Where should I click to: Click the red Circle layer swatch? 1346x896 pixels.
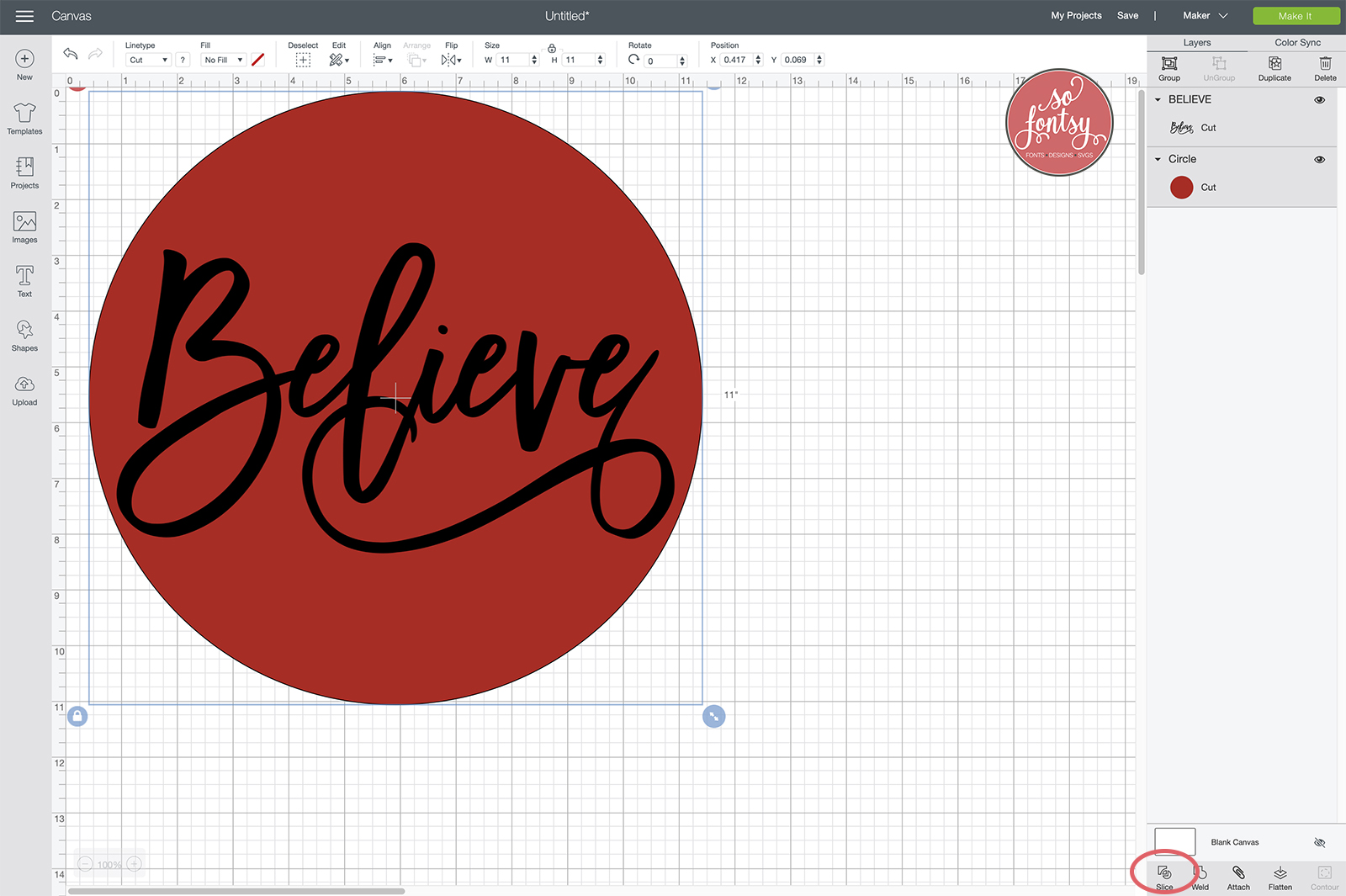pyautogui.click(x=1181, y=188)
